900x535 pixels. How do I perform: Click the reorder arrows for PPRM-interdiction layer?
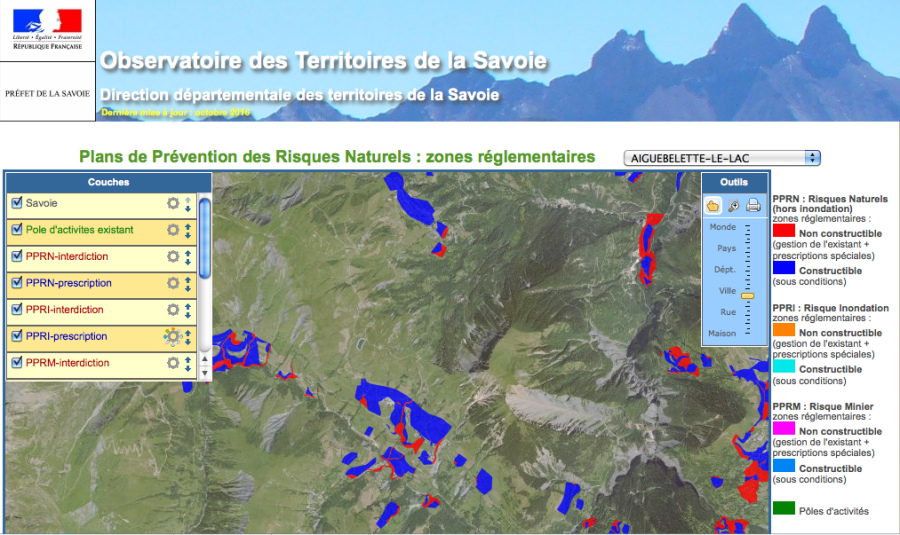click(x=188, y=363)
